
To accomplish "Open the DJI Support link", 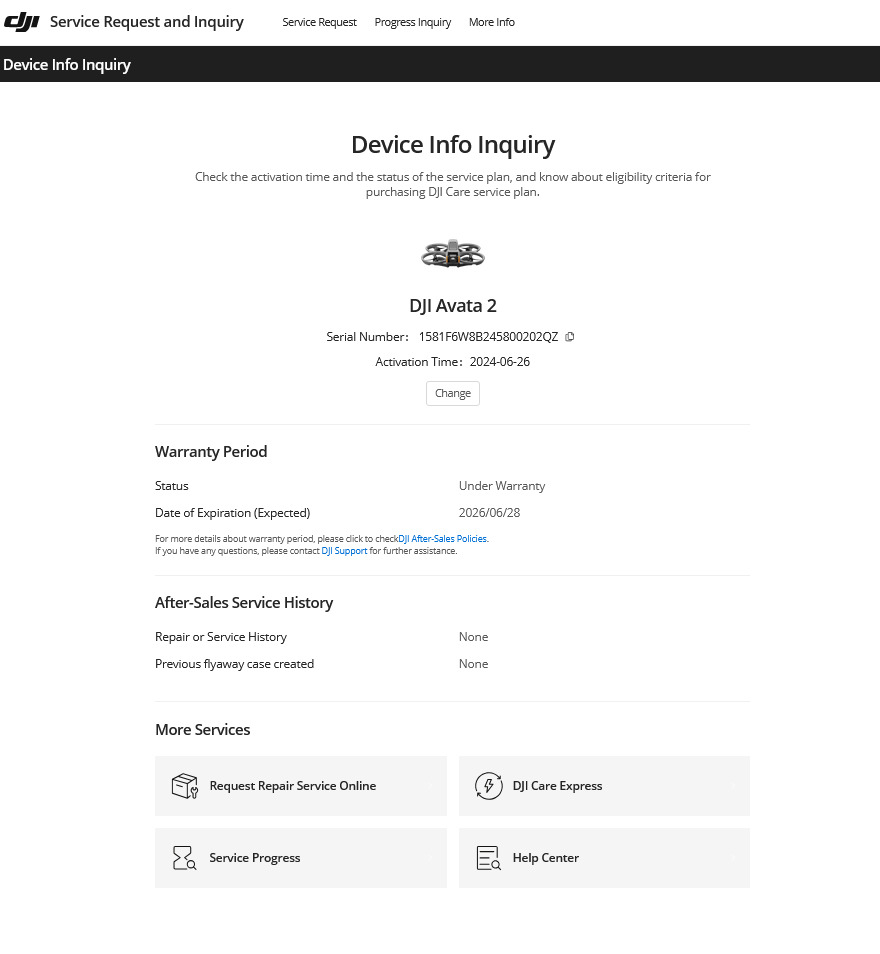I will 344,551.
